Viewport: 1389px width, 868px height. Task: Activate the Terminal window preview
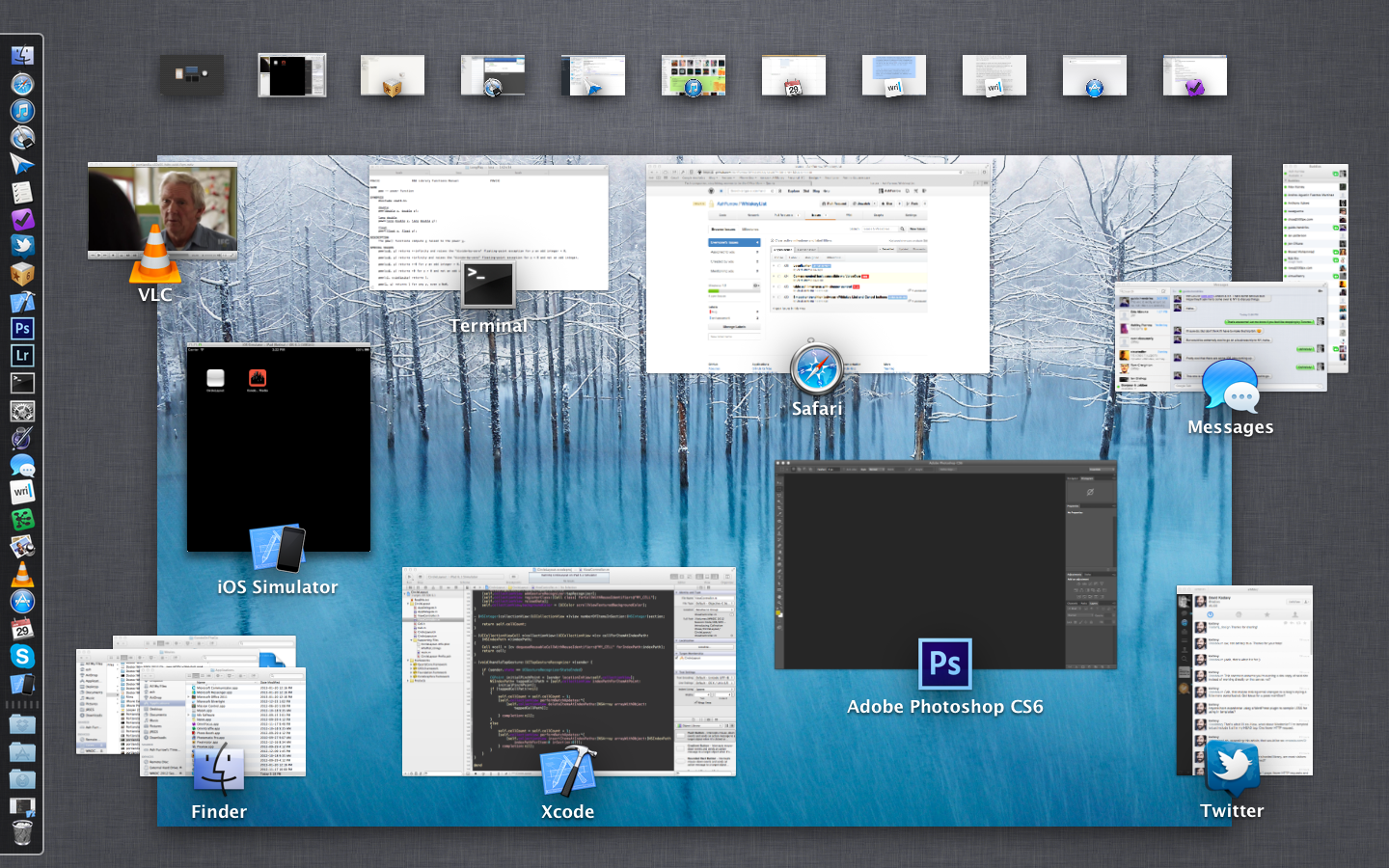pos(488,228)
